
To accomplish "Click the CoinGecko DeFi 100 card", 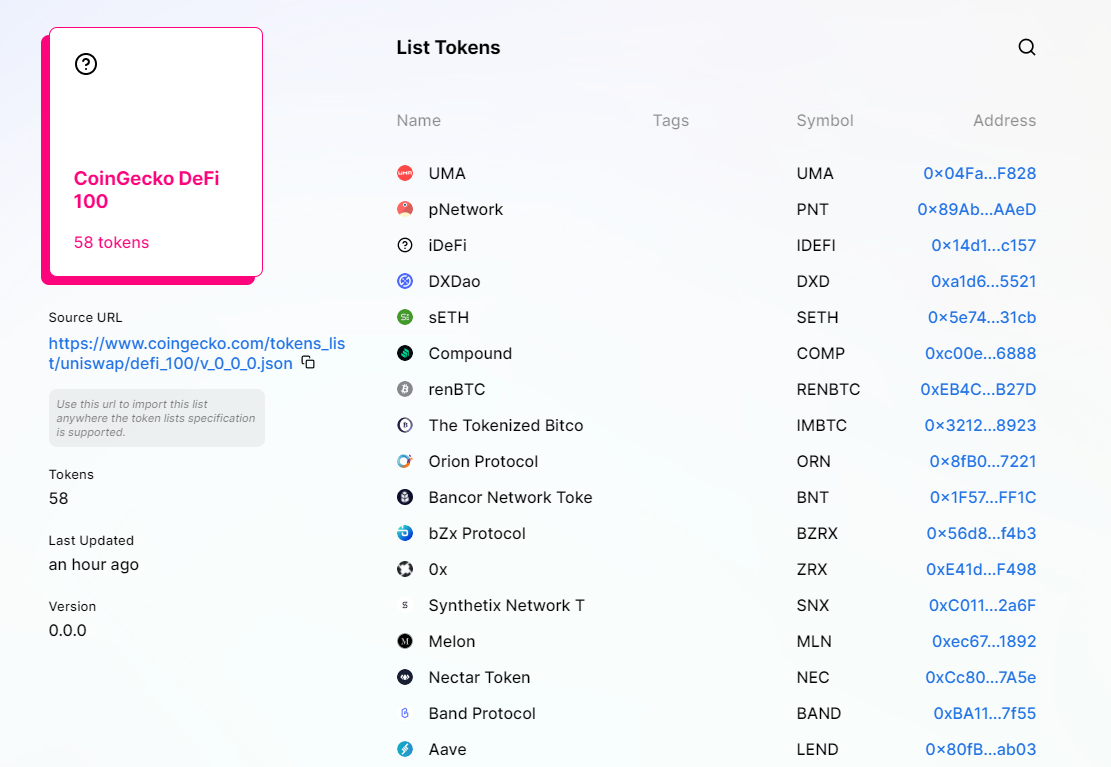I will [x=156, y=152].
